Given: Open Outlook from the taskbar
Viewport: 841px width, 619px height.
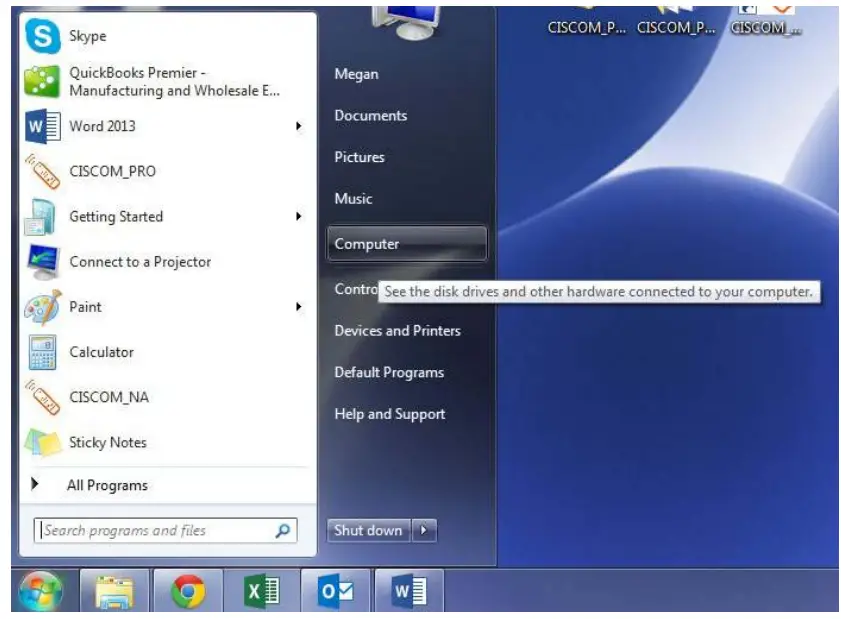Looking at the screenshot, I should tap(335, 591).
